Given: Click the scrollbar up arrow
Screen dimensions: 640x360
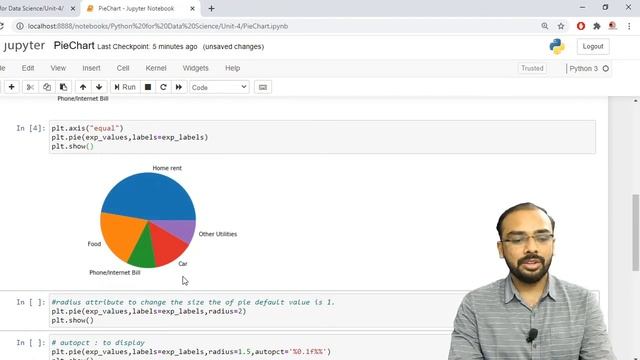Looking at the screenshot, I should click(x=636, y=100).
